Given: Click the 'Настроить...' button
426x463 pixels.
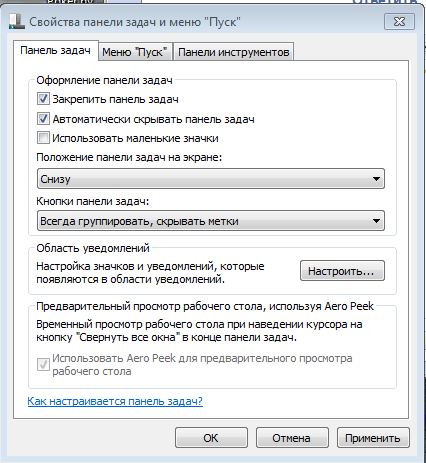Looking at the screenshot, I should pyautogui.click(x=342, y=271).
